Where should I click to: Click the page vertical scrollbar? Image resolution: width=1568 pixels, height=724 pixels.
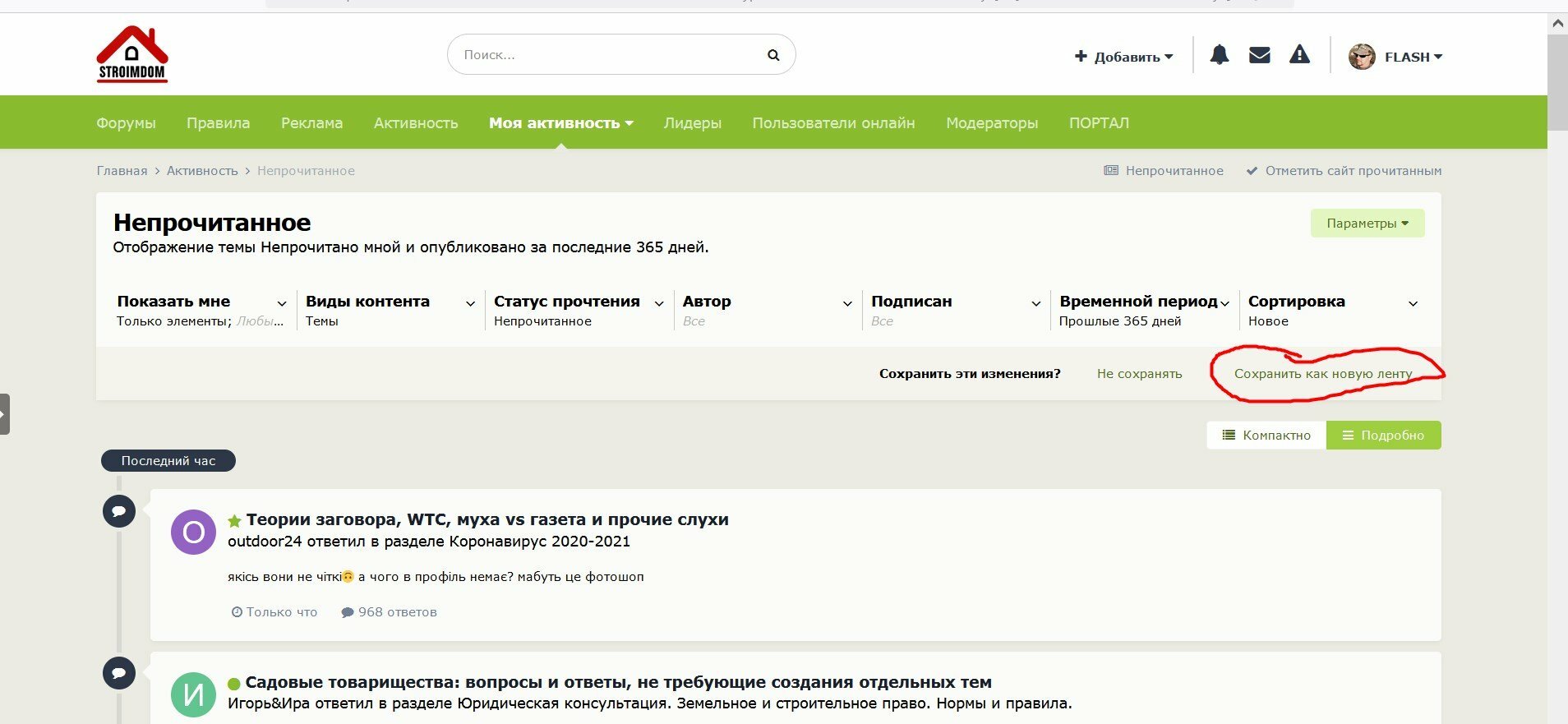[1557, 370]
